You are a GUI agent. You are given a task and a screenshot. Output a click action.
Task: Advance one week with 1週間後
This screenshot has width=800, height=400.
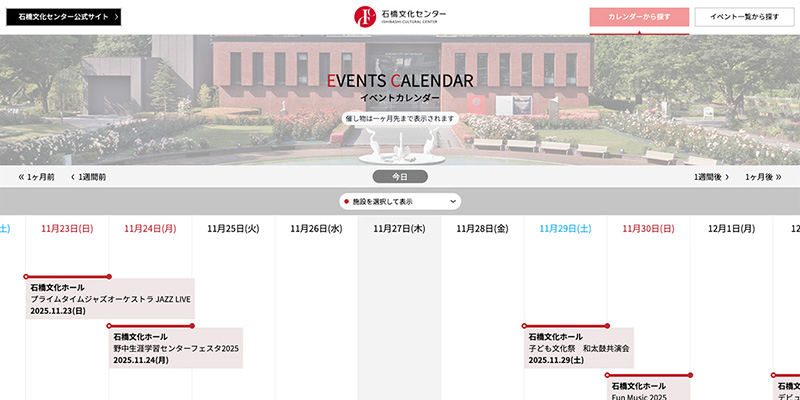tap(711, 177)
